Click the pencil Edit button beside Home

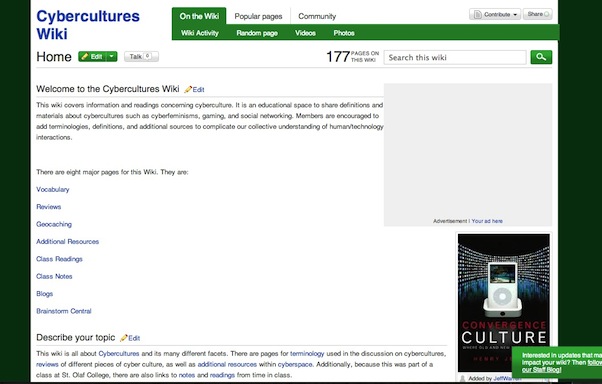92,56
